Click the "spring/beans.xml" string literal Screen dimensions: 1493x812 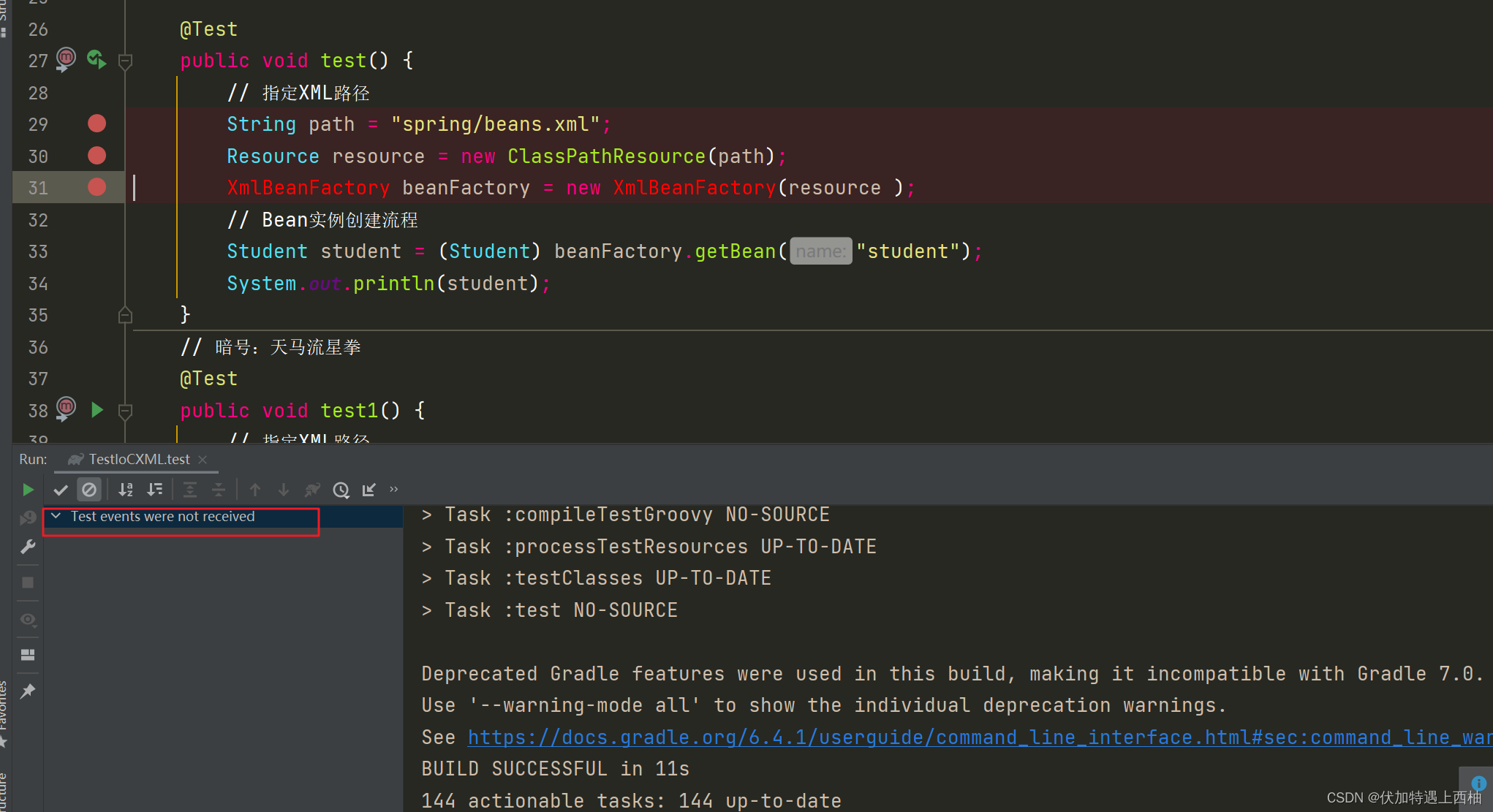(495, 124)
